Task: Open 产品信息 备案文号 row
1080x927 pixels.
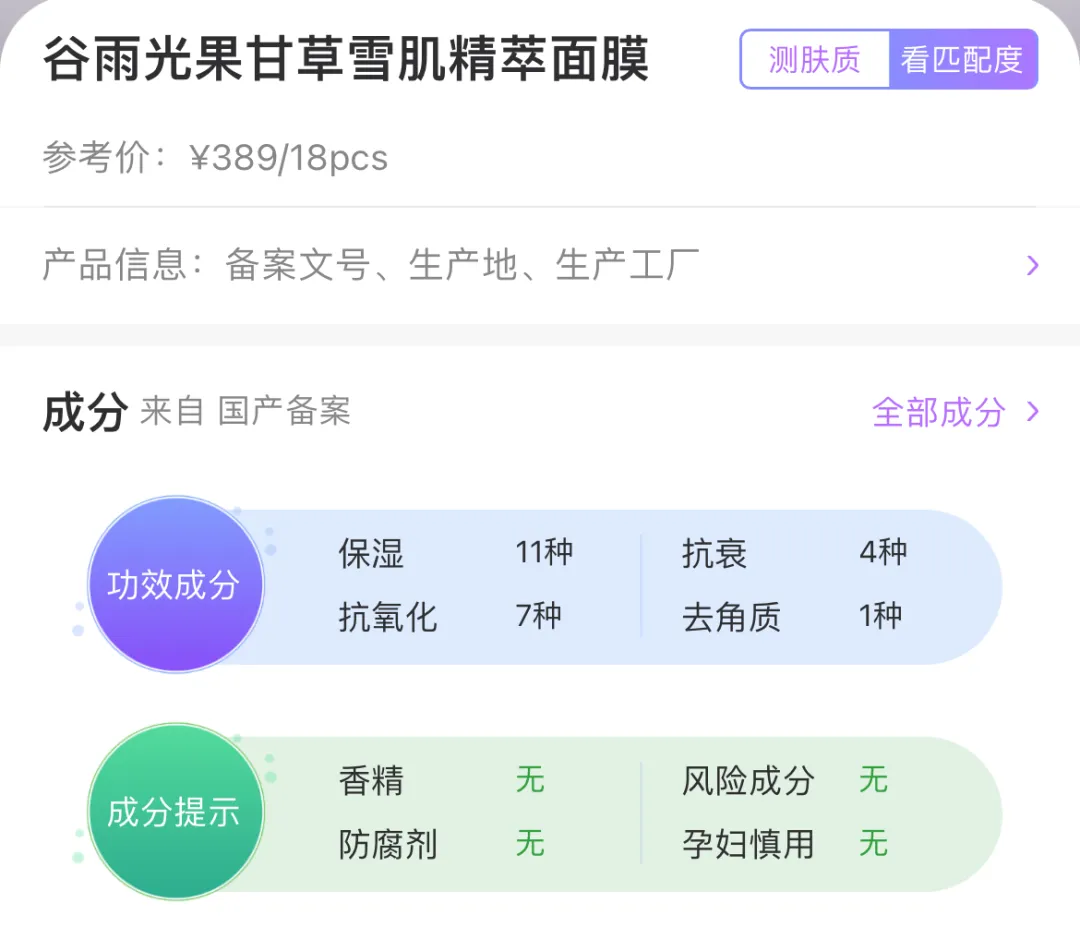Action: pos(370,266)
